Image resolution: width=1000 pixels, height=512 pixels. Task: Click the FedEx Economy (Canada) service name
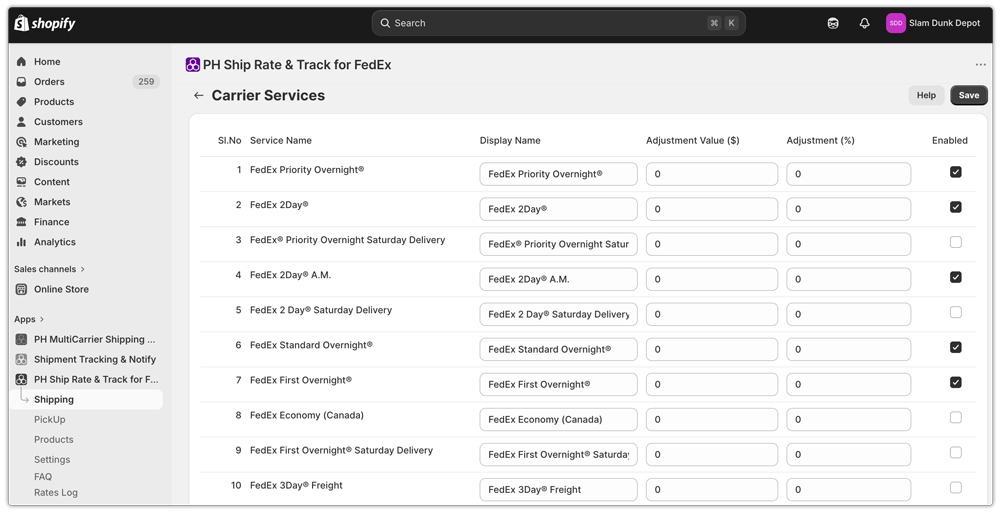307,415
